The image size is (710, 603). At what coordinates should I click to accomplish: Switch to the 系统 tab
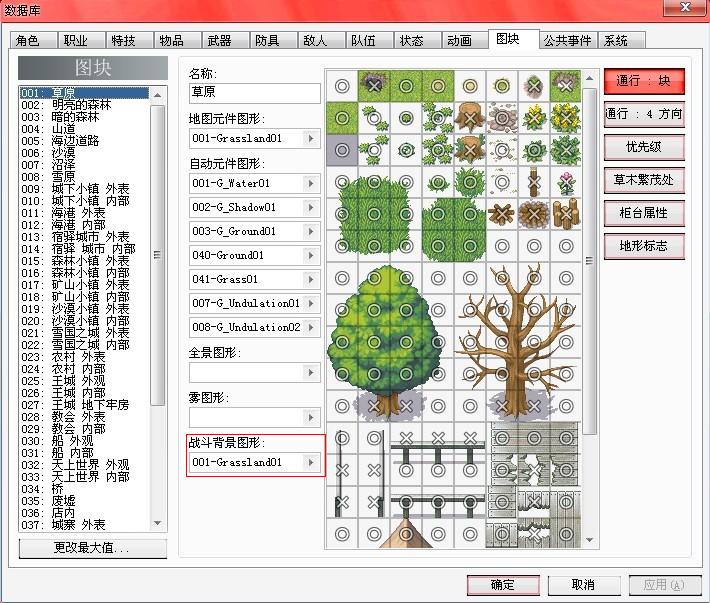coord(622,40)
